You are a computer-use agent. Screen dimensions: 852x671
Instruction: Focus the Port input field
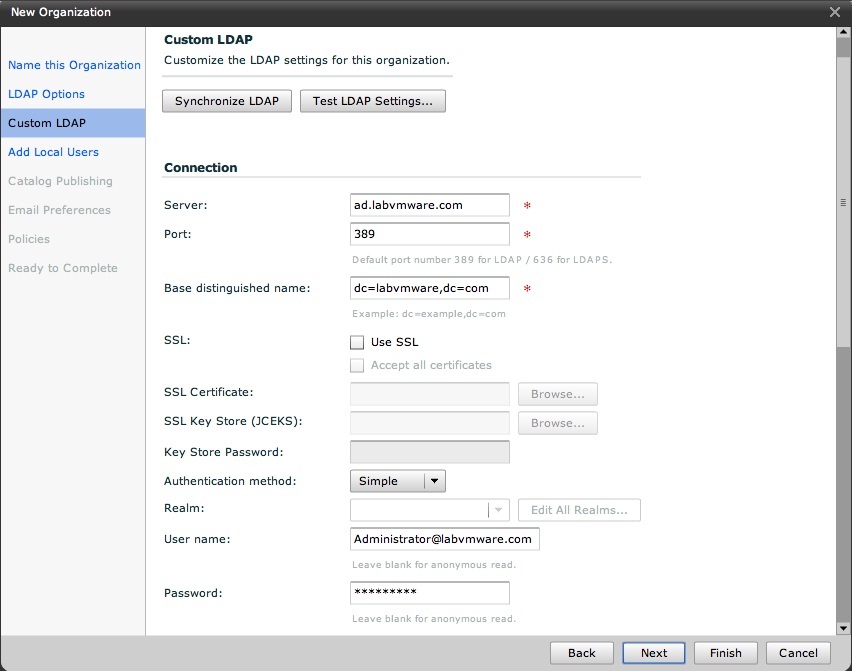(x=430, y=234)
